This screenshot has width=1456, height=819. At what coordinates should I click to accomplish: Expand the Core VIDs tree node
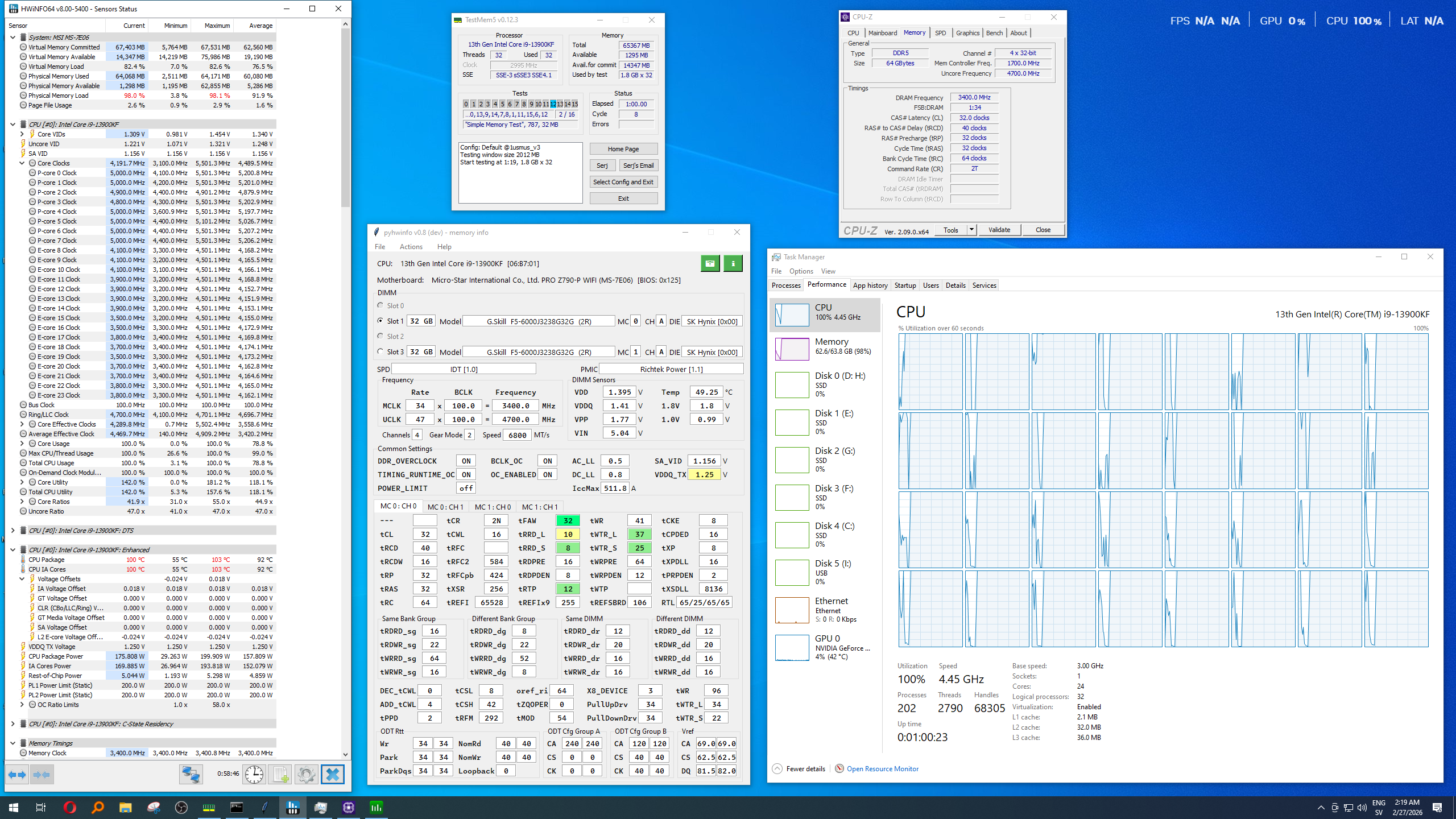coord(22,134)
